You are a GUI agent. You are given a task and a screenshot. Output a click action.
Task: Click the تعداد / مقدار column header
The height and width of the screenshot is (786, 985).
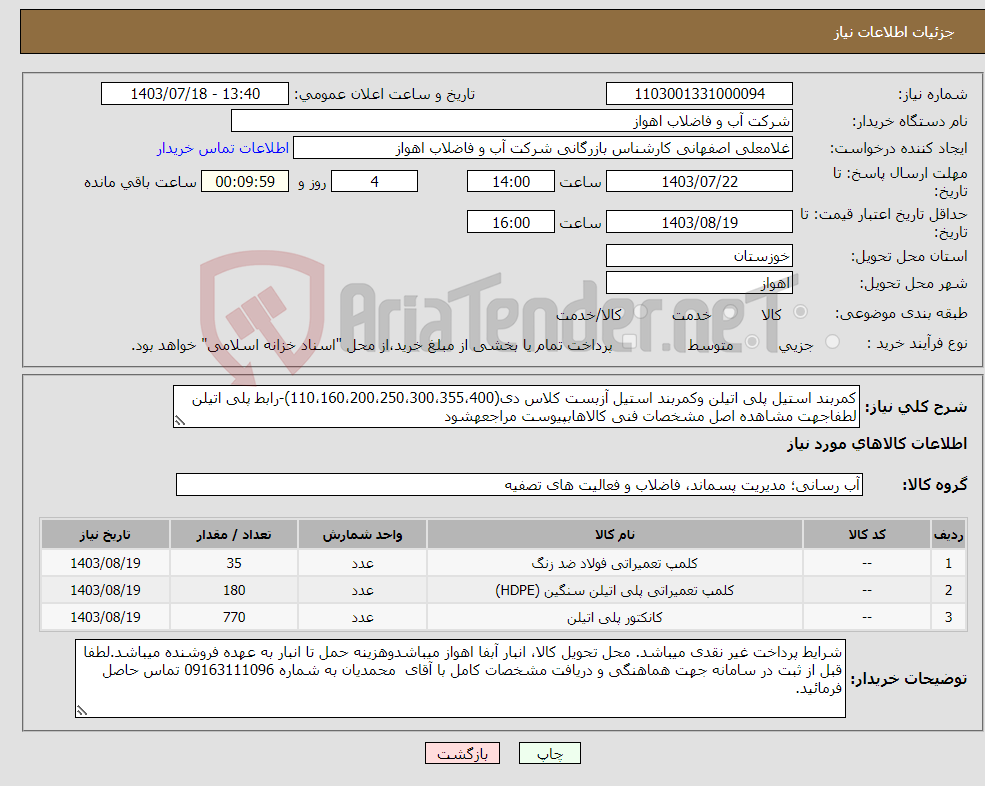point(234,535)
